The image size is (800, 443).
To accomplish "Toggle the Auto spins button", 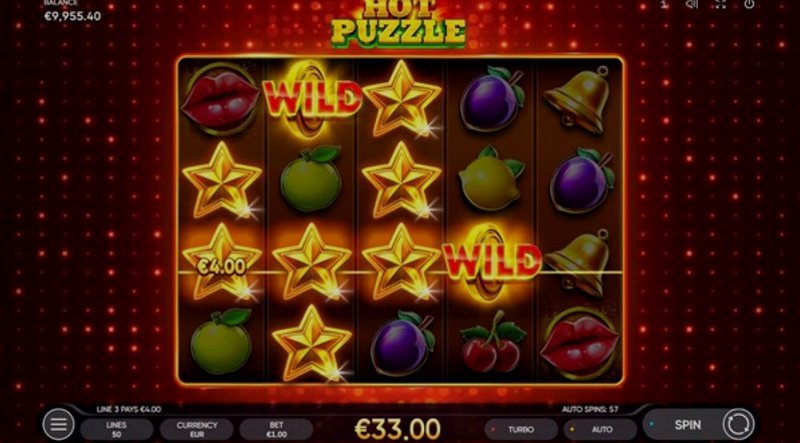I will tap(601, 429).
